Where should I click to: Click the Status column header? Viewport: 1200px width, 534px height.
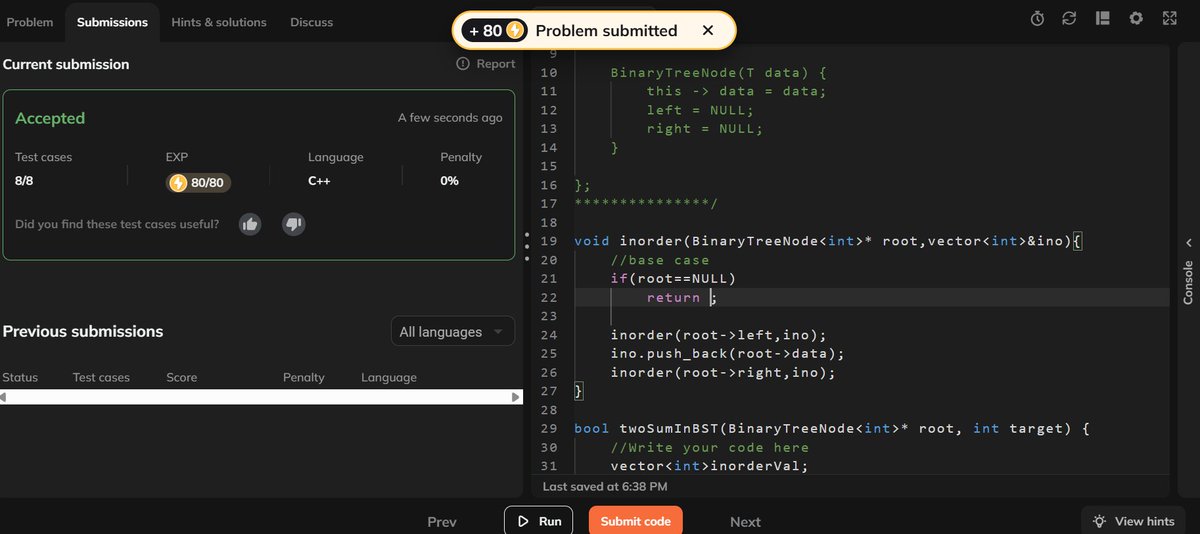point(20,377)
